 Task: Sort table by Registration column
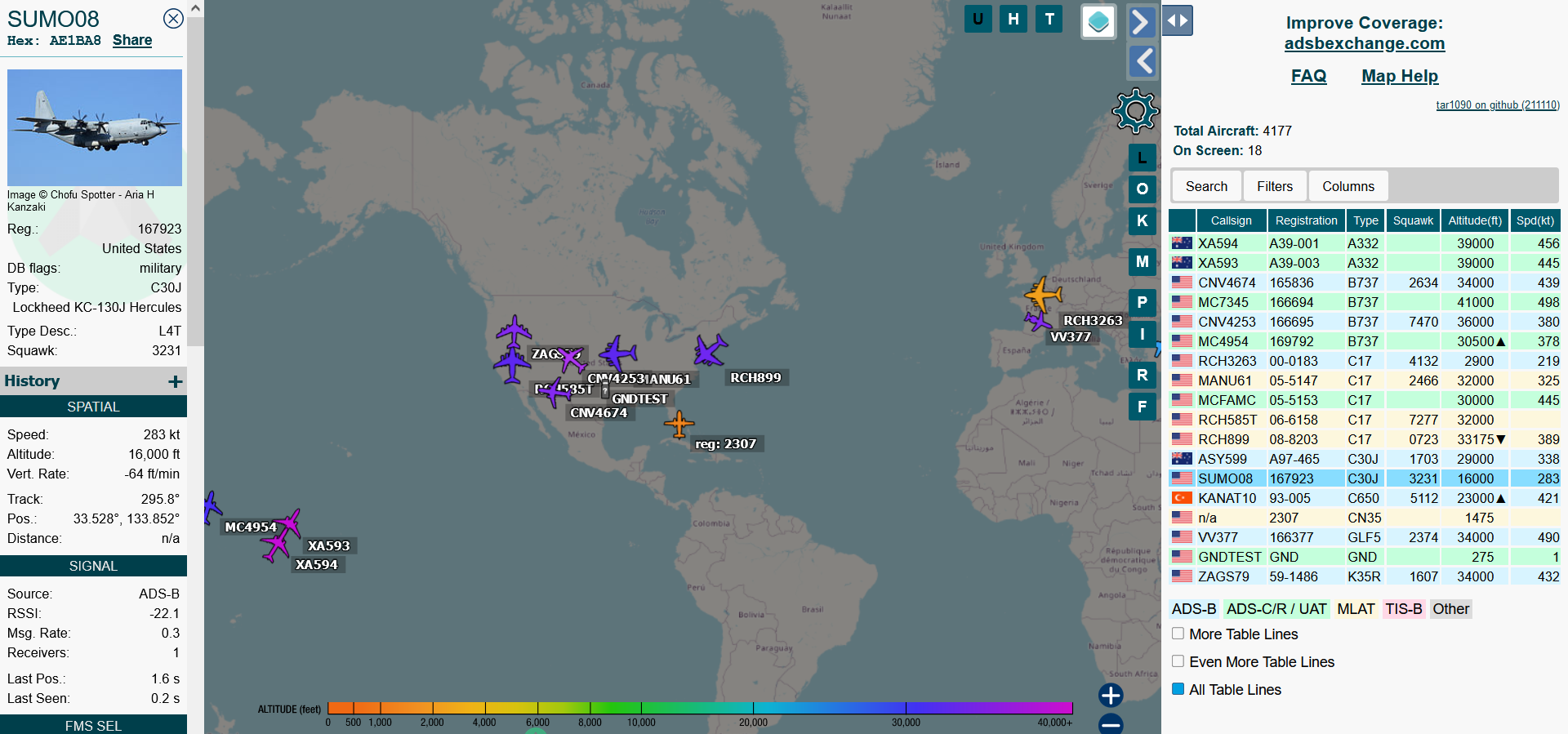coord(1306,220)
